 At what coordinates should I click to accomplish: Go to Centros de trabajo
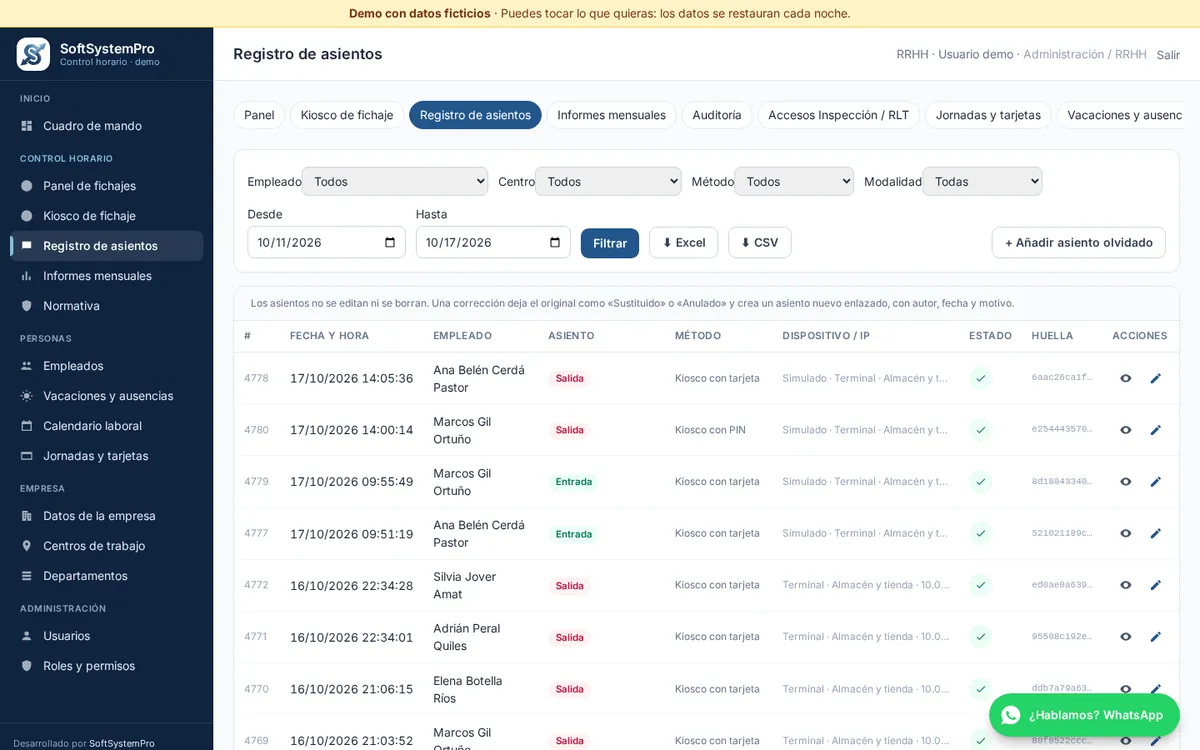(106, 546)
